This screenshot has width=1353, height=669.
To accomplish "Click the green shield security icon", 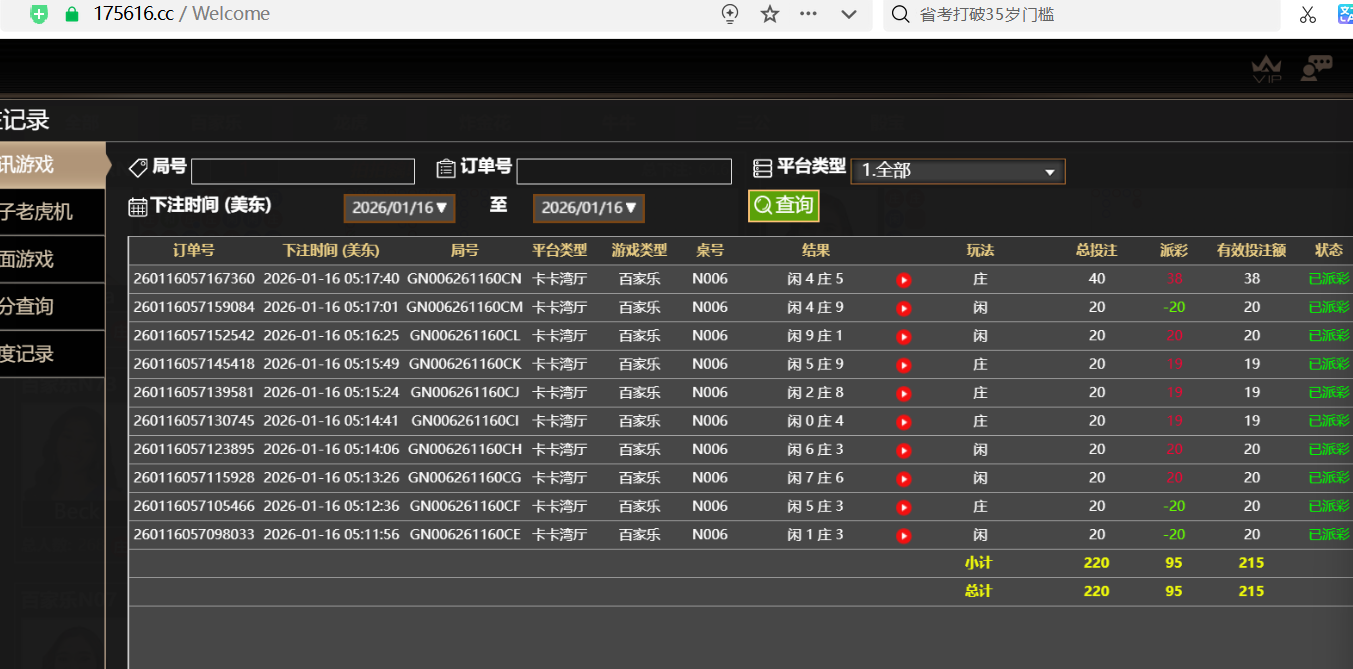I will (39, 14).
